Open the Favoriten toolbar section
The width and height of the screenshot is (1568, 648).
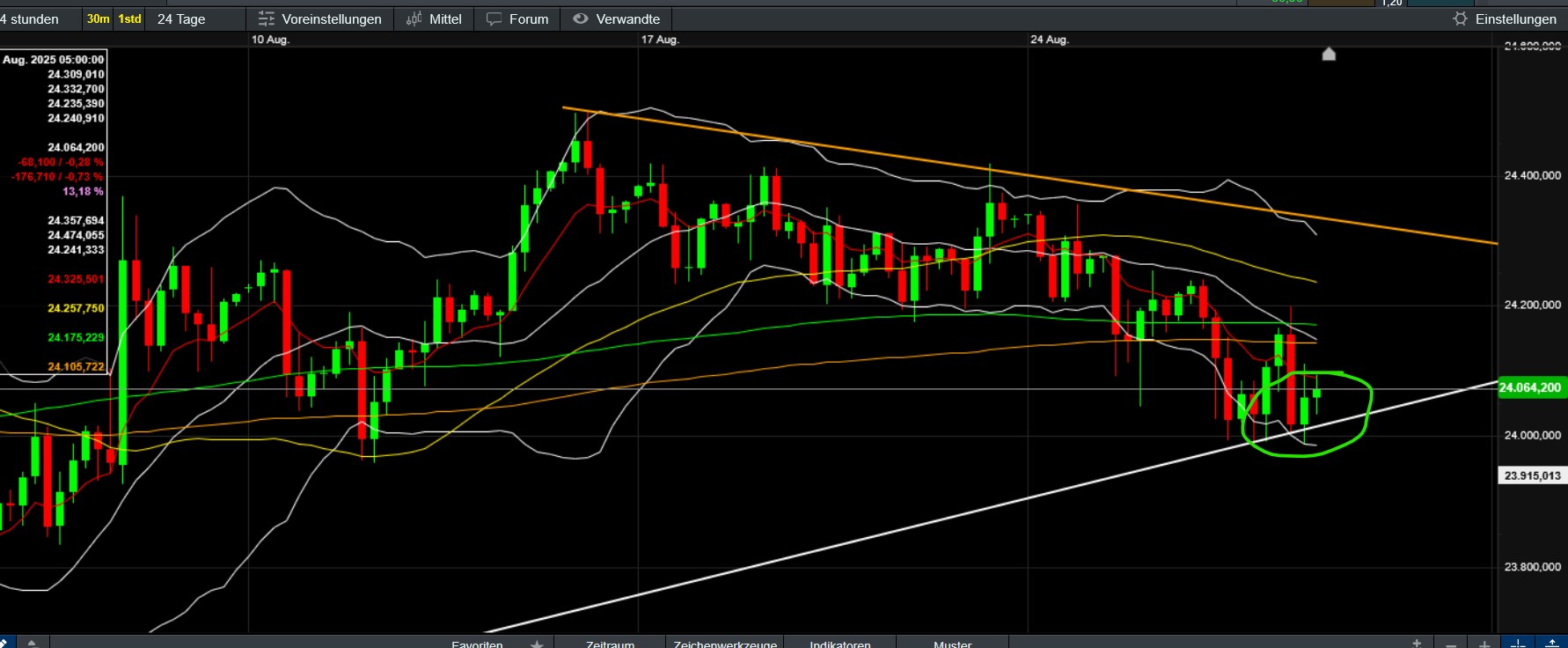(477, 643)
